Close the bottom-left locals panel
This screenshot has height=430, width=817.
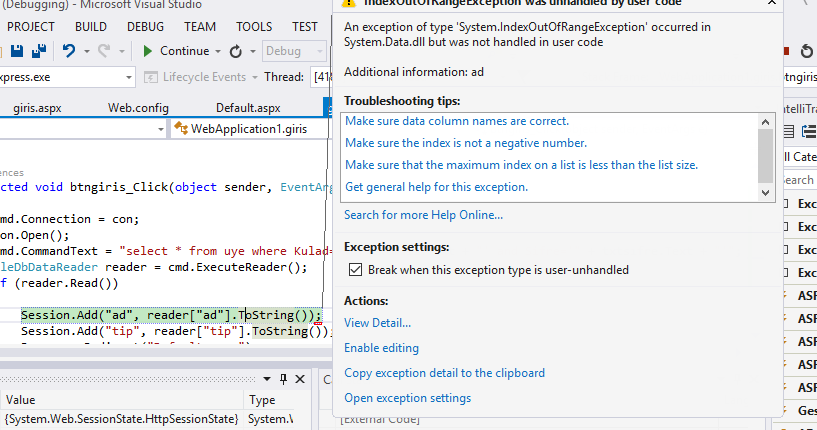pyautogui.click(x=300, y=379)
